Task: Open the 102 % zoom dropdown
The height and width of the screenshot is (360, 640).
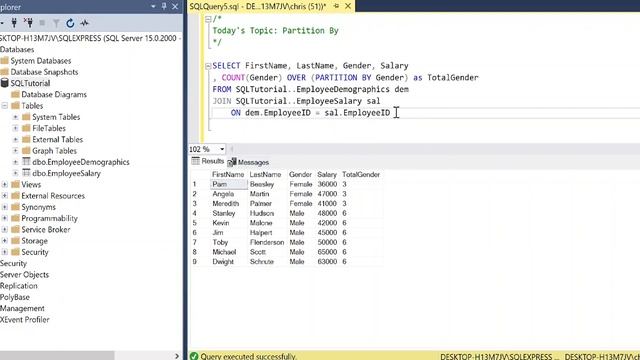Action: tap(222, 149)
